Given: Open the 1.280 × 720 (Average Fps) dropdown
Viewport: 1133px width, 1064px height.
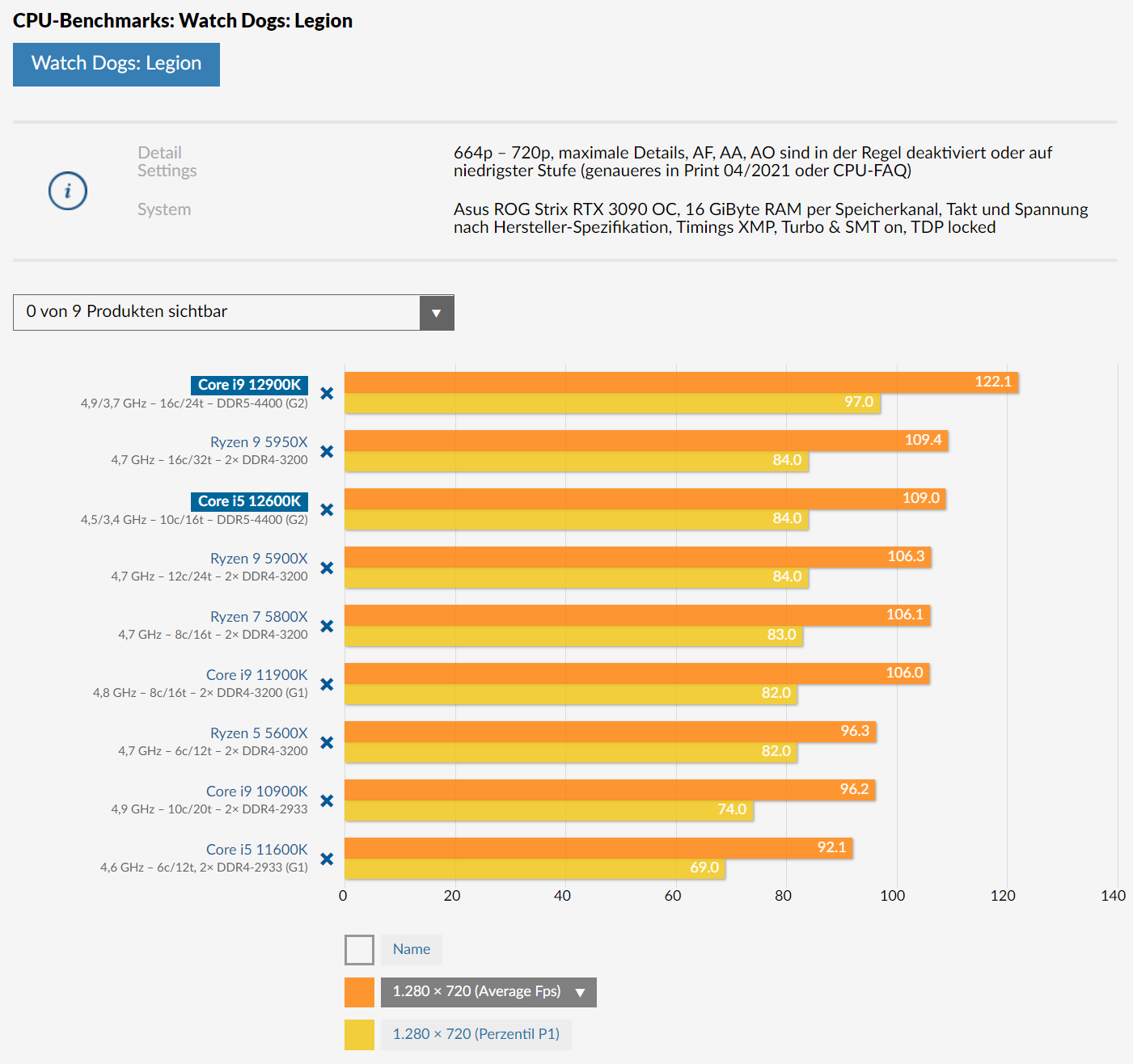Looking at the screenshot, I should pos(488,992).
